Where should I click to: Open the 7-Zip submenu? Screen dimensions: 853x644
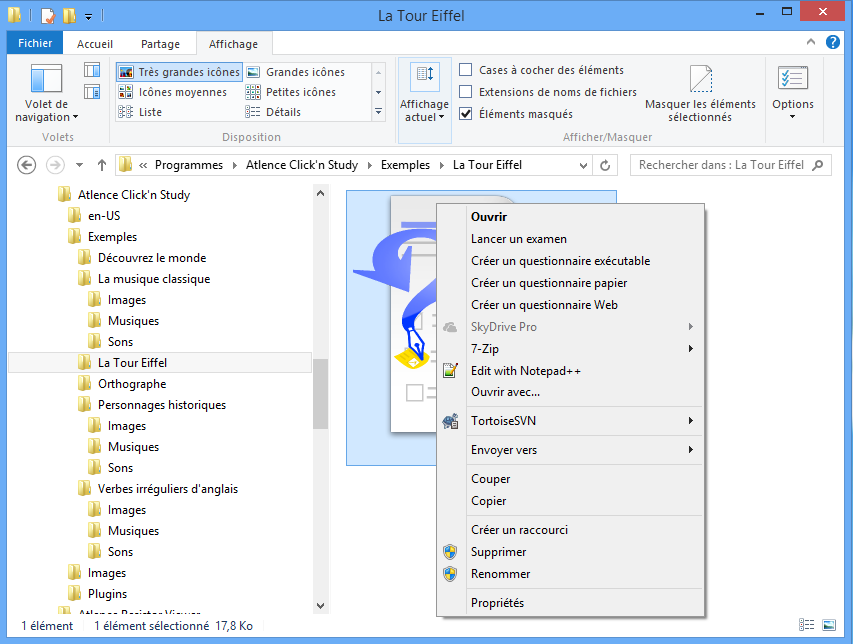[570, 349]
